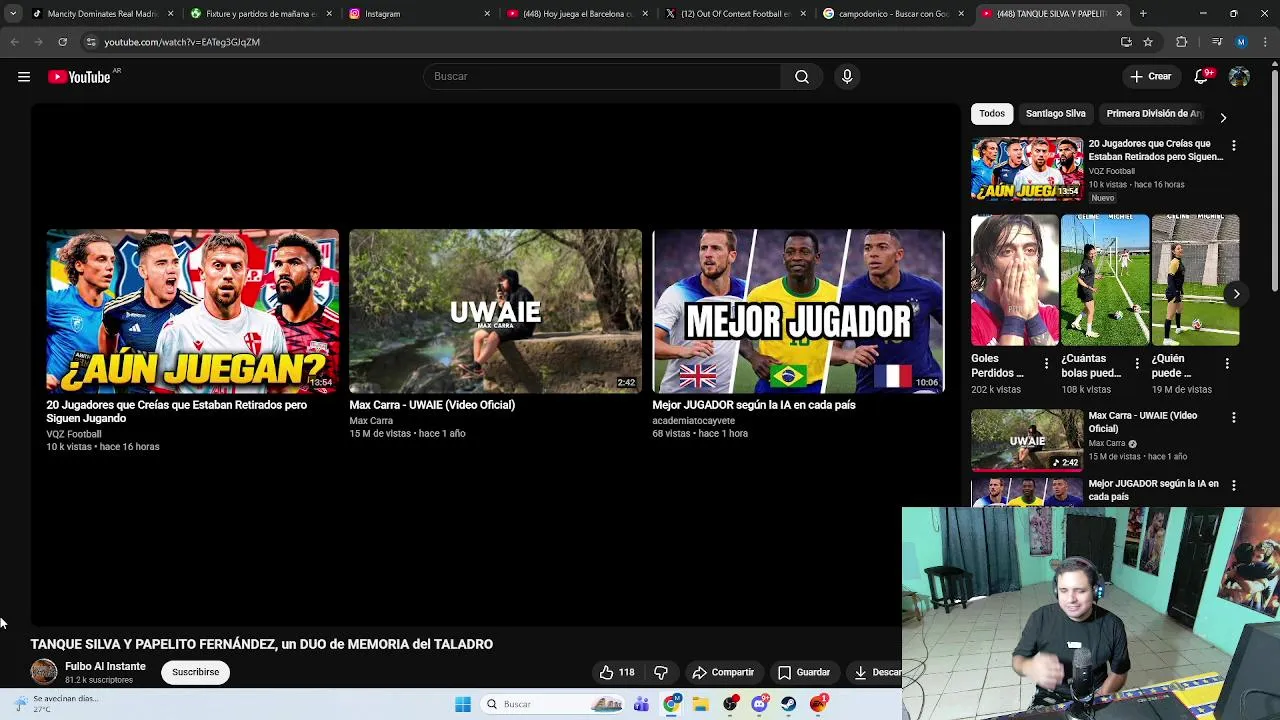Select the Primera División filter chip
Viewport: 1280px width, 720px height.
tap(1153, 114)
